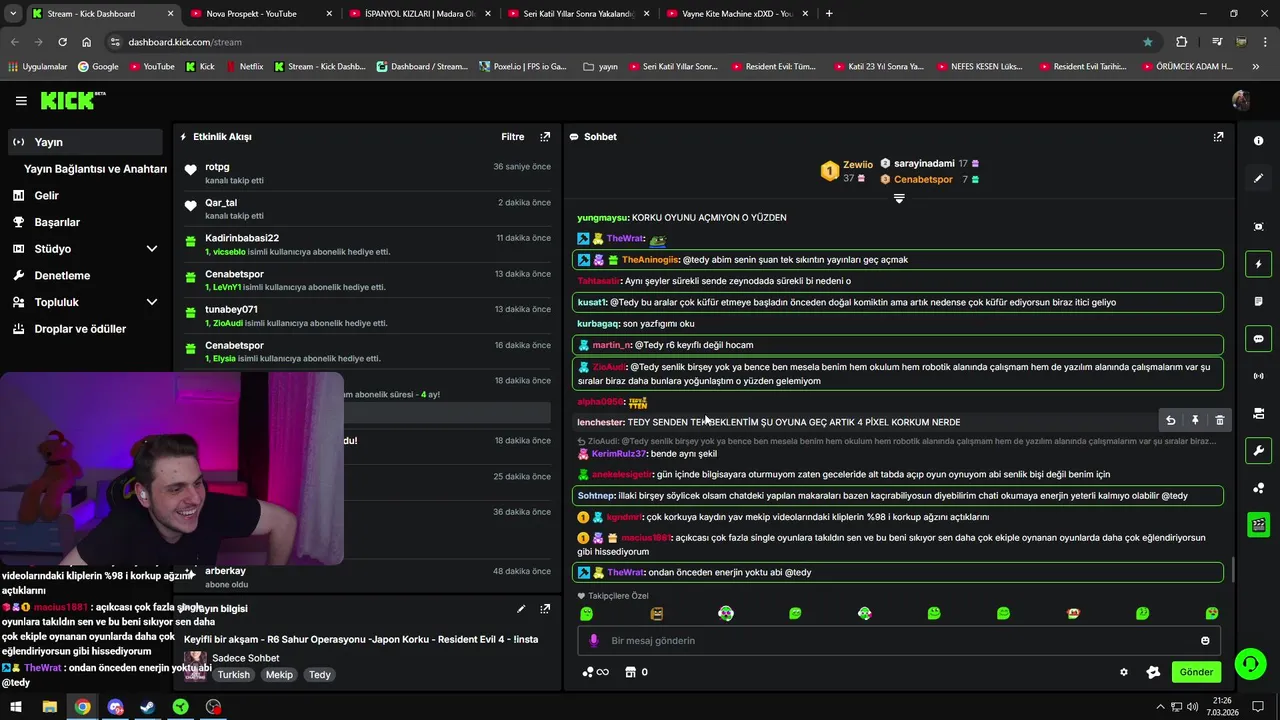The image size is (1280, 720).
Task: Open the info icon in the right sidebar
Action: (1258, 141)
